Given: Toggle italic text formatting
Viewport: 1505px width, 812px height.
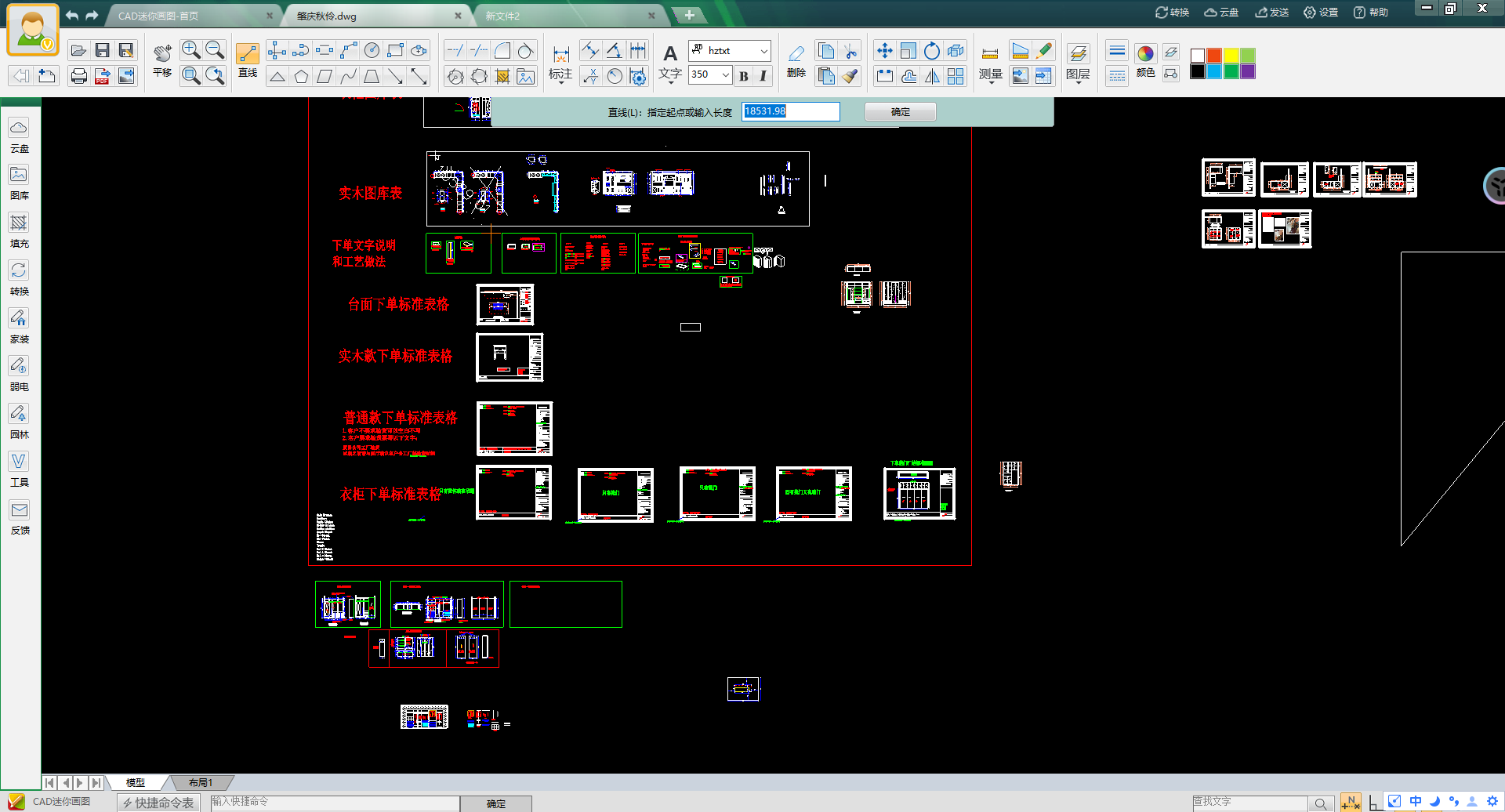Looking at the screenshot, I should pyautogui.click(x=763, y=75).
